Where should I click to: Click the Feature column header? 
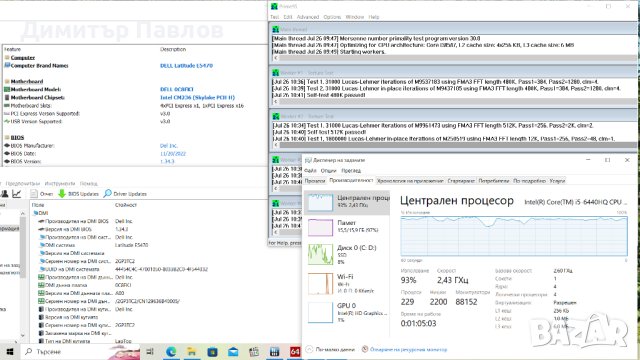point(12,49)
